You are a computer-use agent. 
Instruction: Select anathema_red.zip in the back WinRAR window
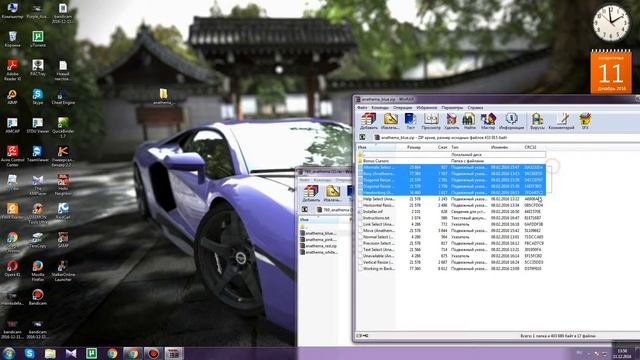(x=318, y=246)
